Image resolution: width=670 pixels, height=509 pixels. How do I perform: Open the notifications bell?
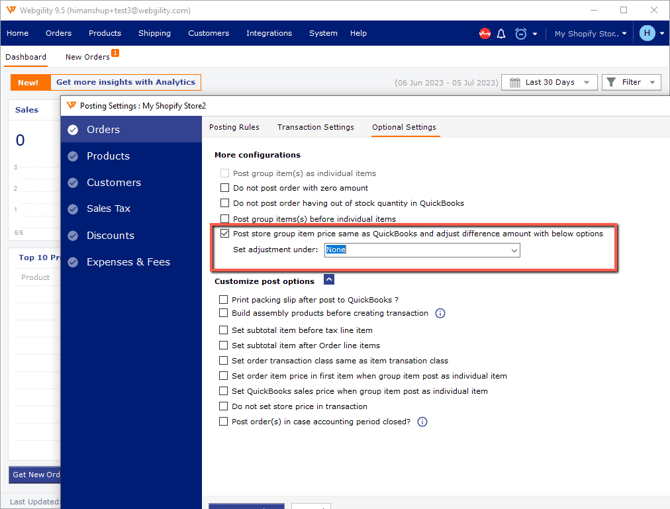click(x=502, y=33)
